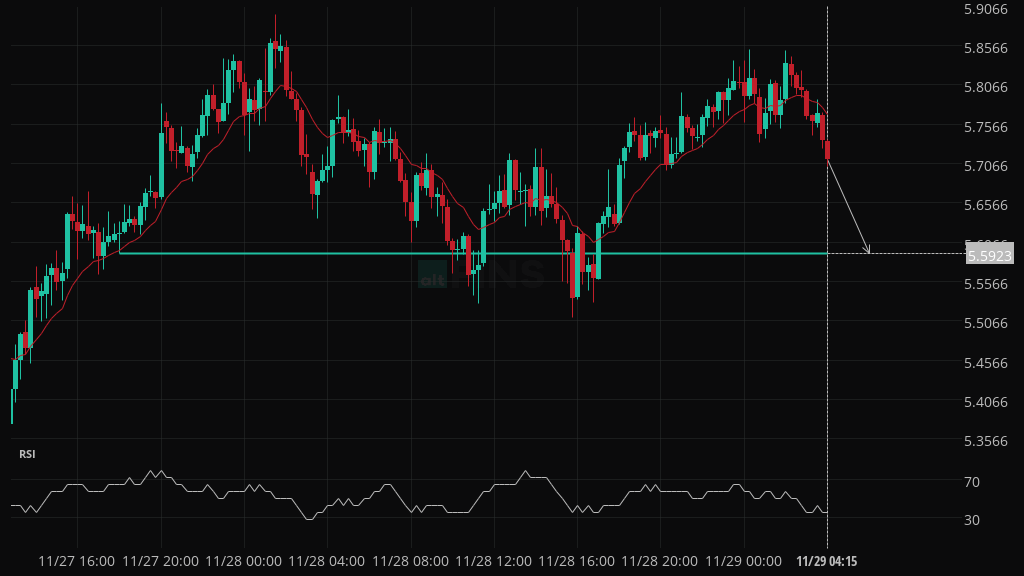Click the 11/29 04:15 time label
Image resolution: width=1024 pixels, height=576 pixels.
pyautogui.click(x=826, y=561)
